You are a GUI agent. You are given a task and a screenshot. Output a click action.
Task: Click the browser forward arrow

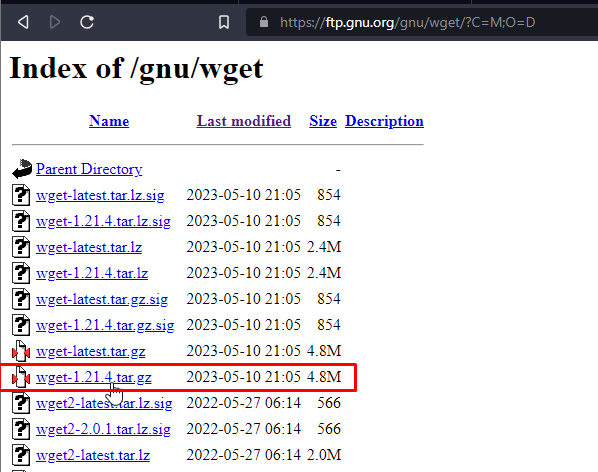[x=55, y=22]
